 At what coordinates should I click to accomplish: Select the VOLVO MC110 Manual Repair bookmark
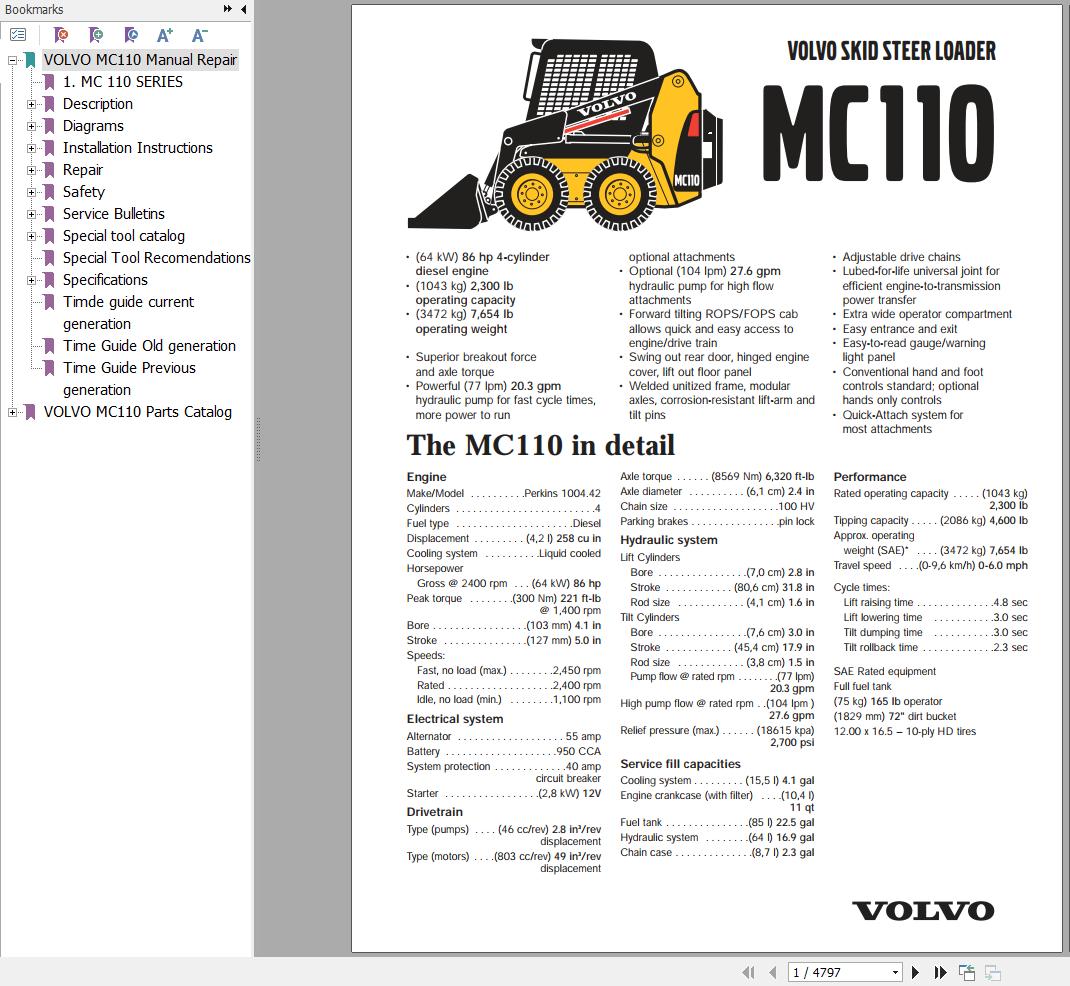(140, 60)
